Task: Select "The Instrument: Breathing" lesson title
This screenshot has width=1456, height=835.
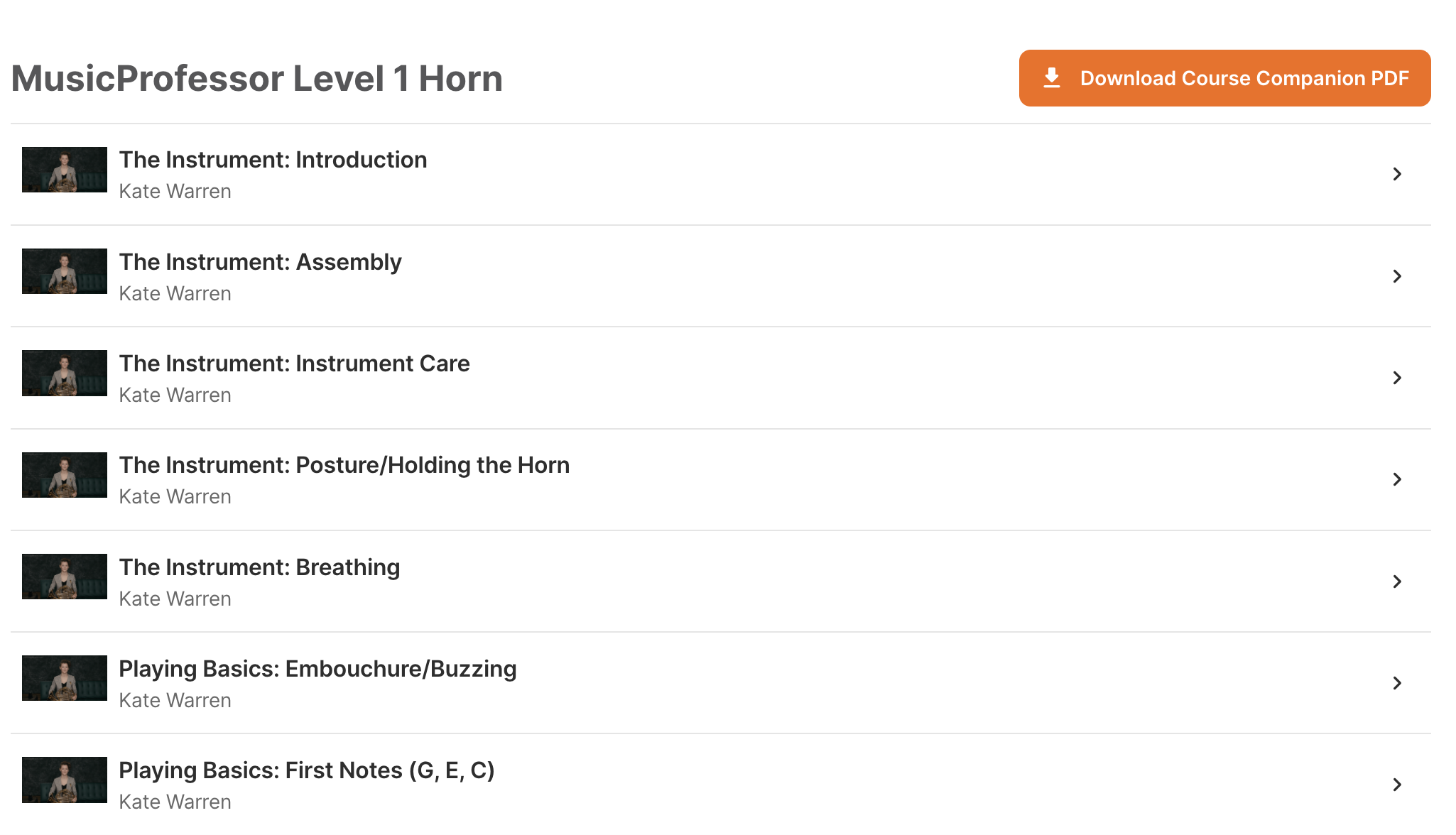Action: click(x=259, y=567)
